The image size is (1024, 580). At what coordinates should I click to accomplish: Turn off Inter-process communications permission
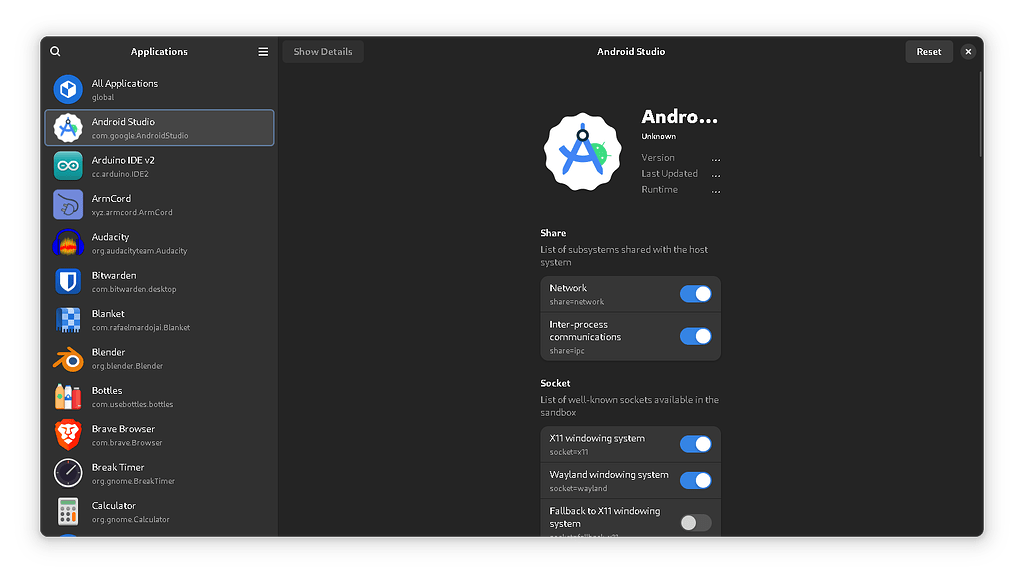point(696,336)
